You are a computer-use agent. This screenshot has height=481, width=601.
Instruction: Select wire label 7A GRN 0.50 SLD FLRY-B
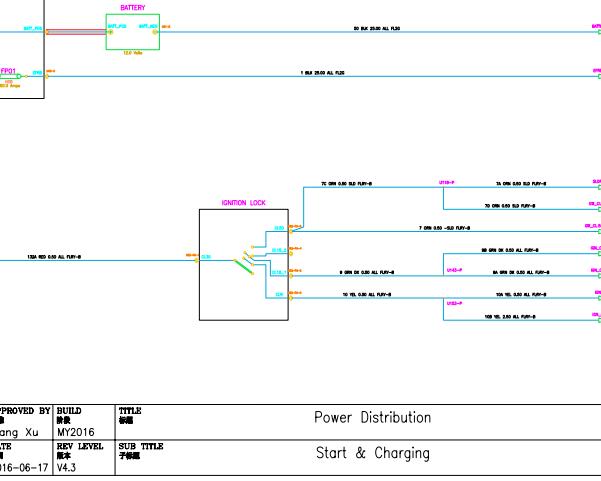[521, 184]
